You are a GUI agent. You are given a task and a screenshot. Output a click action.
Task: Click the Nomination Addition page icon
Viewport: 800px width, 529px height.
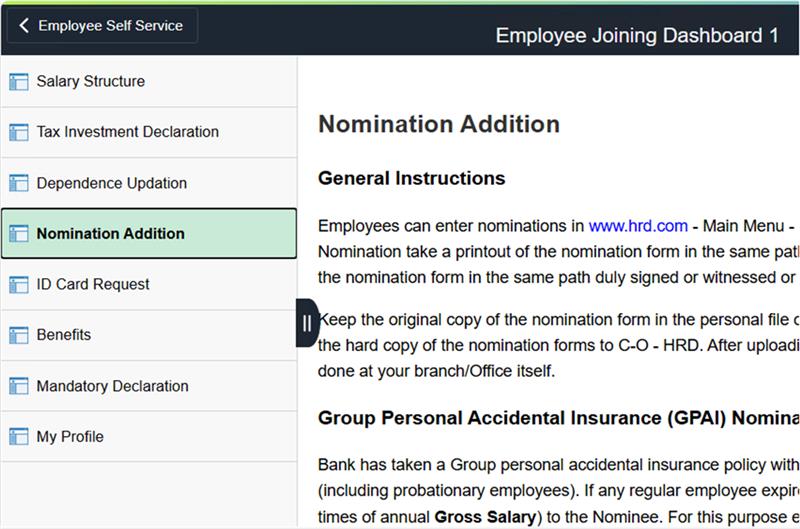coord(18,234)
